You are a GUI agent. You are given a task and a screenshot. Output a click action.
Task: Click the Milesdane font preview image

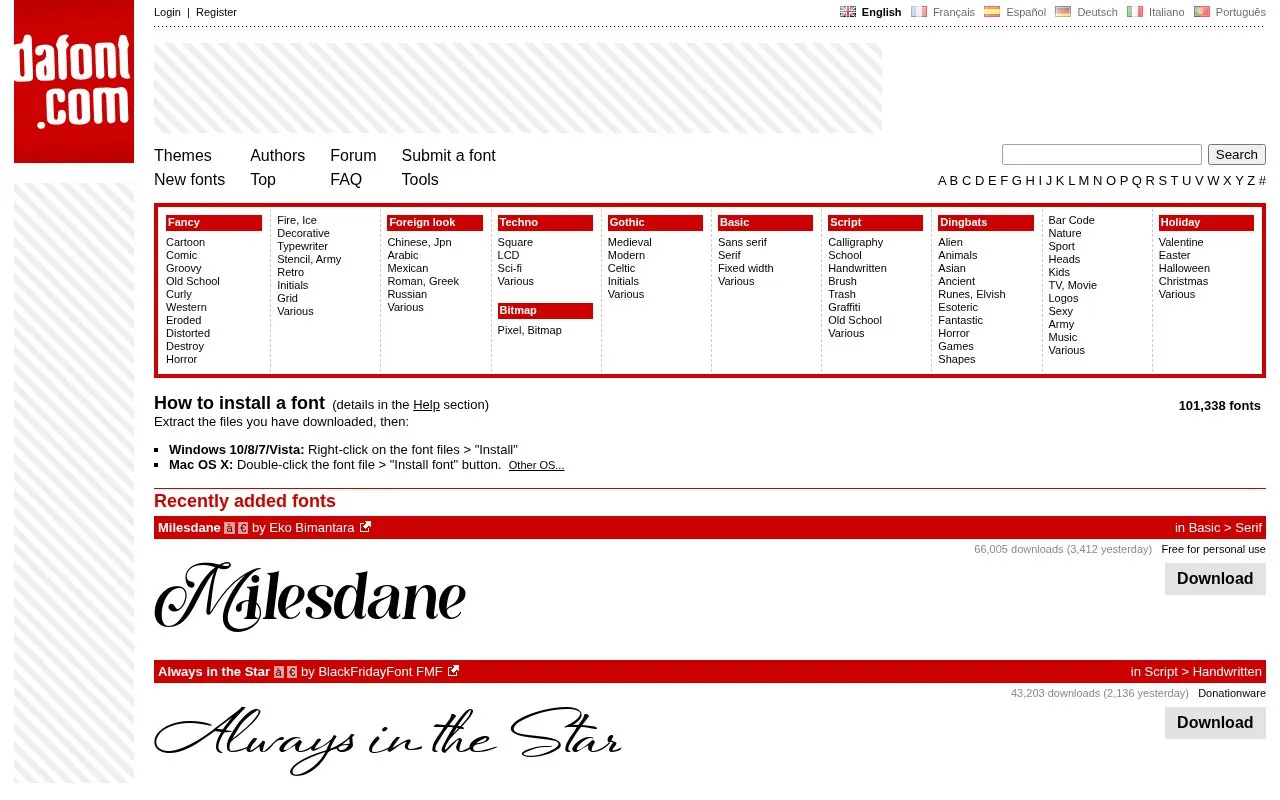pyautogui.click(x=310, y=597)
